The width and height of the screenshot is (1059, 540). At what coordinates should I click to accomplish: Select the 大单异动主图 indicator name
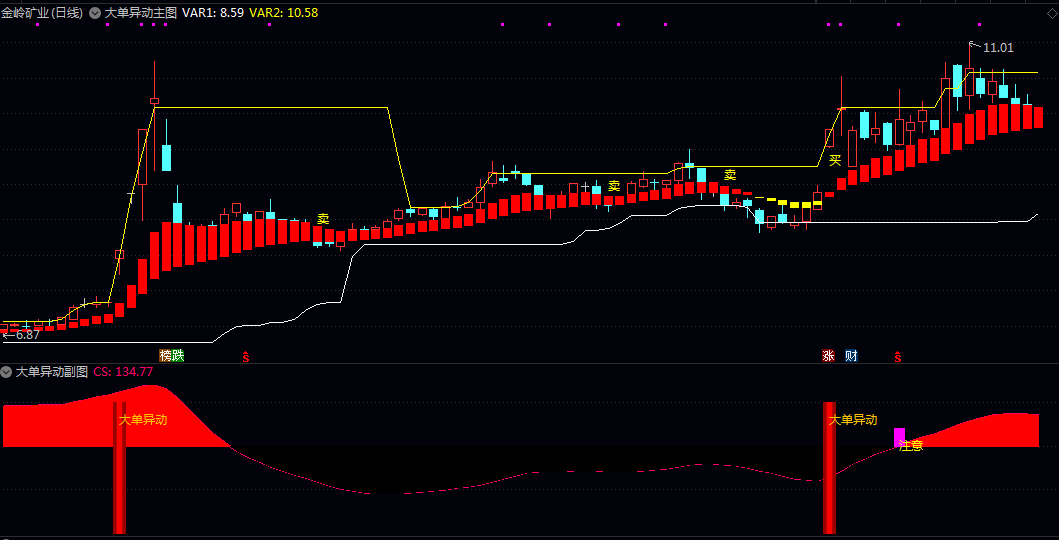(140, 12)
